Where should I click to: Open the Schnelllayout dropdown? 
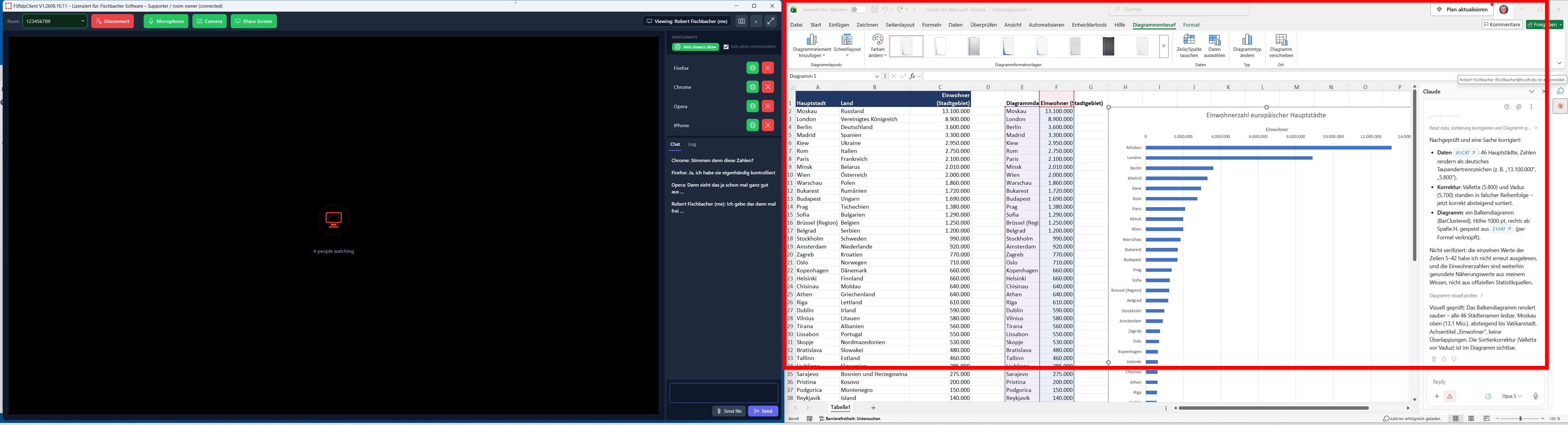[x=847, y=46]
